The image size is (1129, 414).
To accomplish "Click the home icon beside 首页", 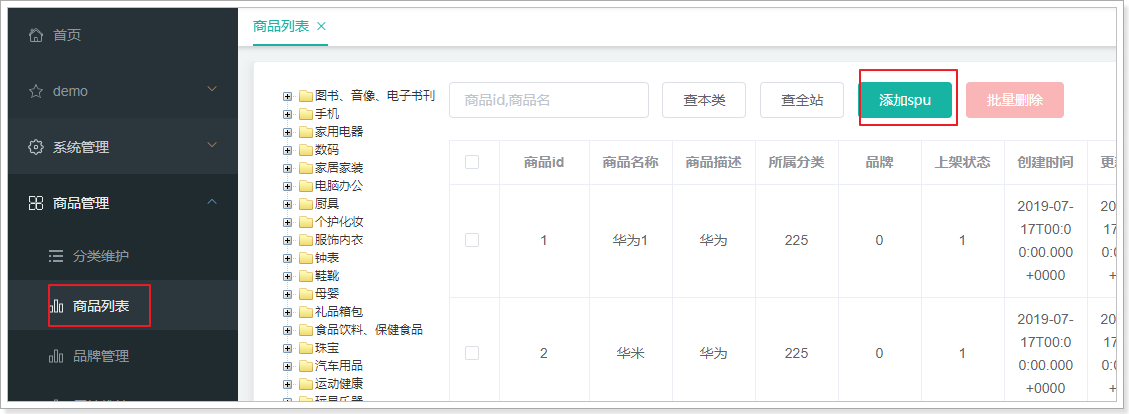I will pyautogui.click(x=36, y=35).
